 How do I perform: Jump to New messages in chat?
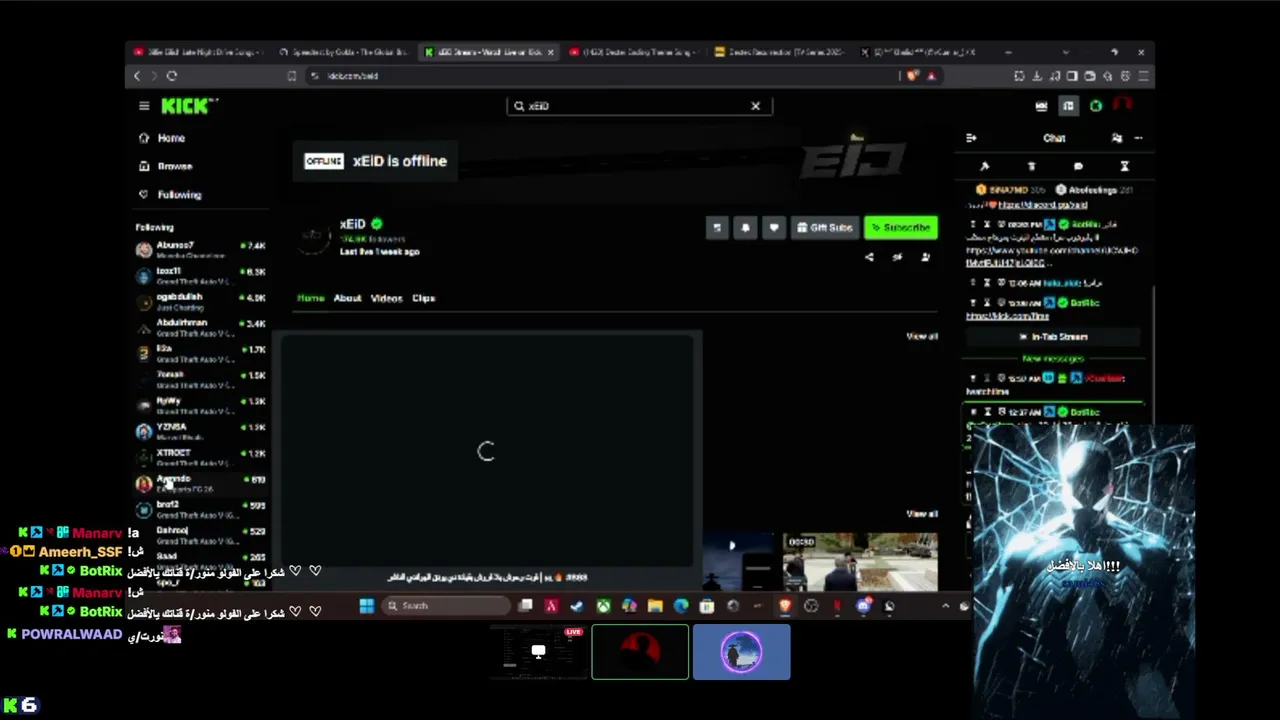point(1052,358)
